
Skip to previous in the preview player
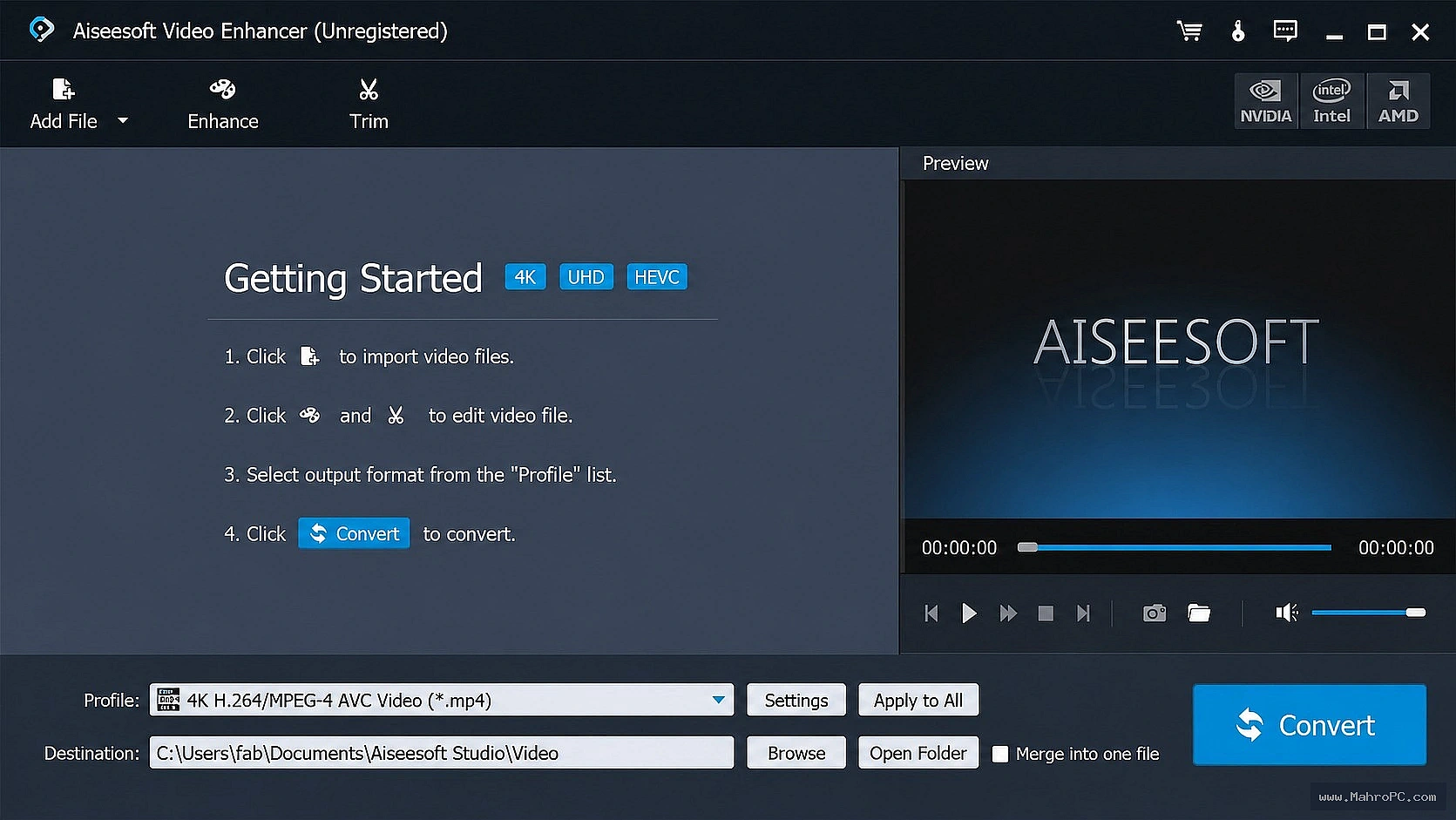(931, 613)
